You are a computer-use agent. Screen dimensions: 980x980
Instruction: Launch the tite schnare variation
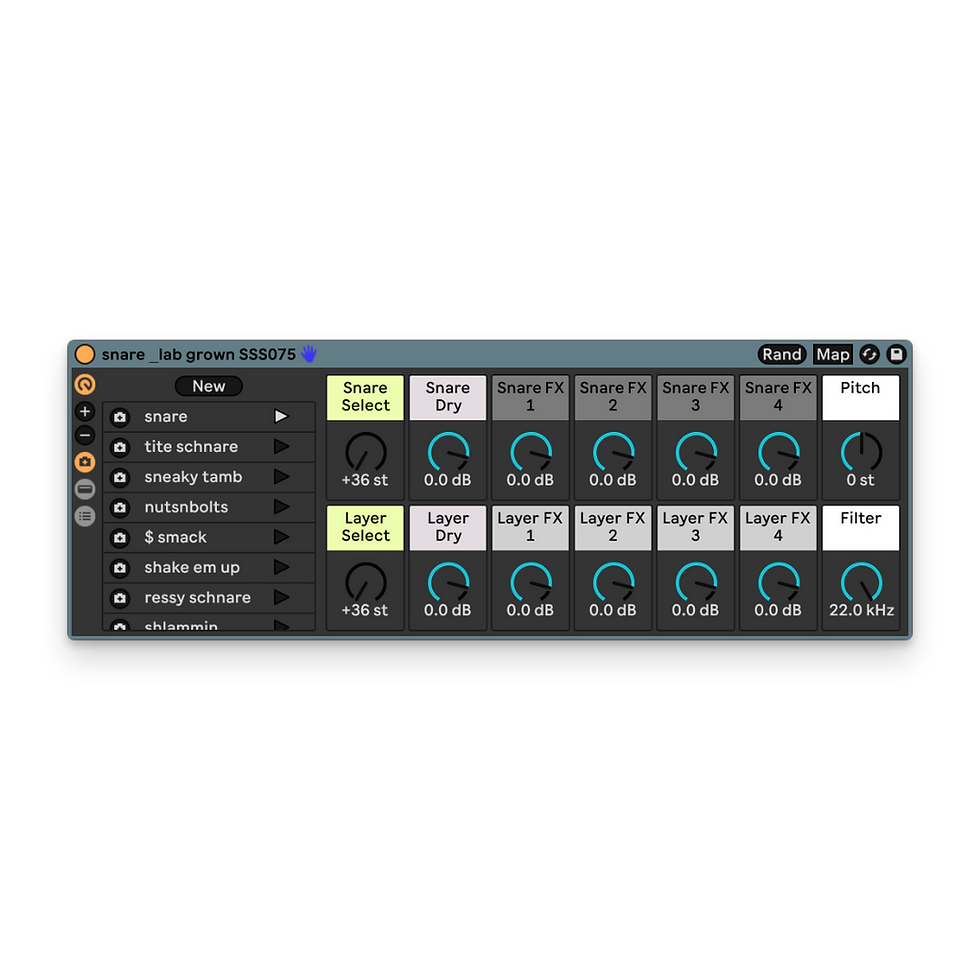click(x=281, y=446)
